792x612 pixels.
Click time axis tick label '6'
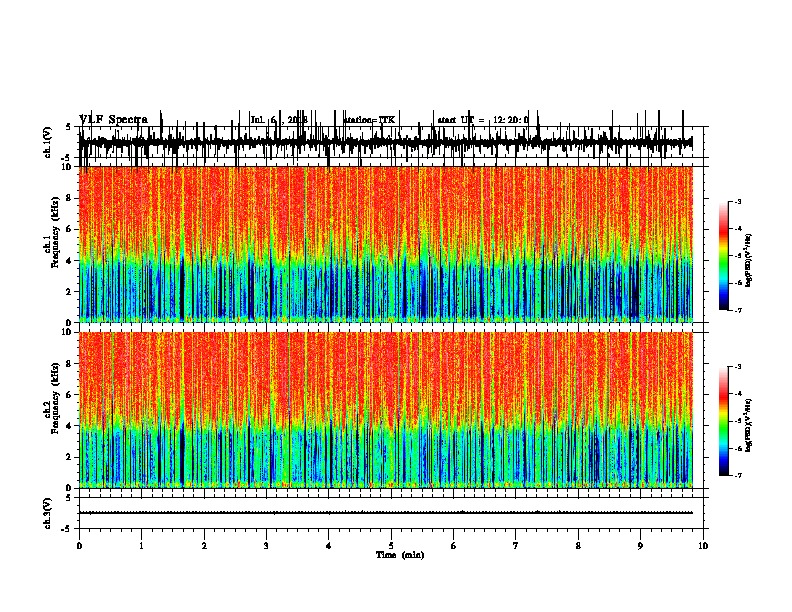coord(454,546)
